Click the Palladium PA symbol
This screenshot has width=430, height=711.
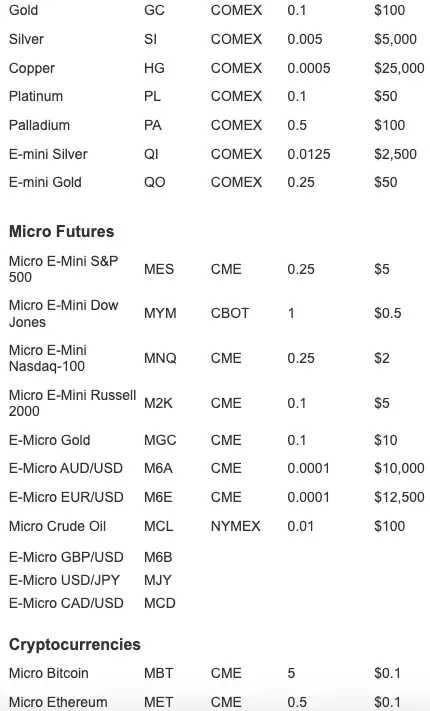[152, 125]
